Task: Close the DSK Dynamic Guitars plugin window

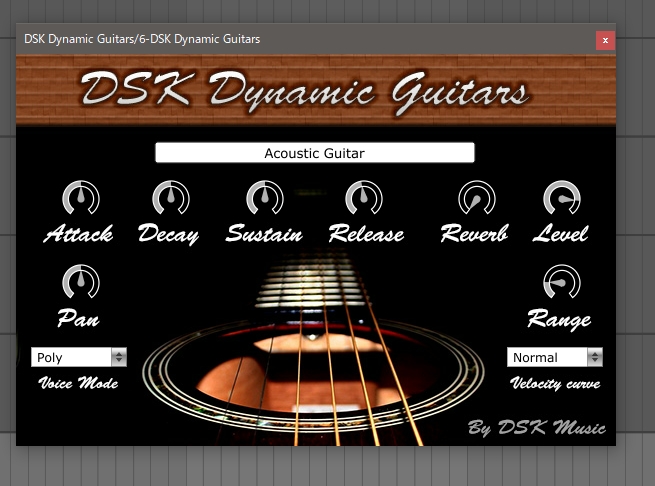Action: pos(605,40)
